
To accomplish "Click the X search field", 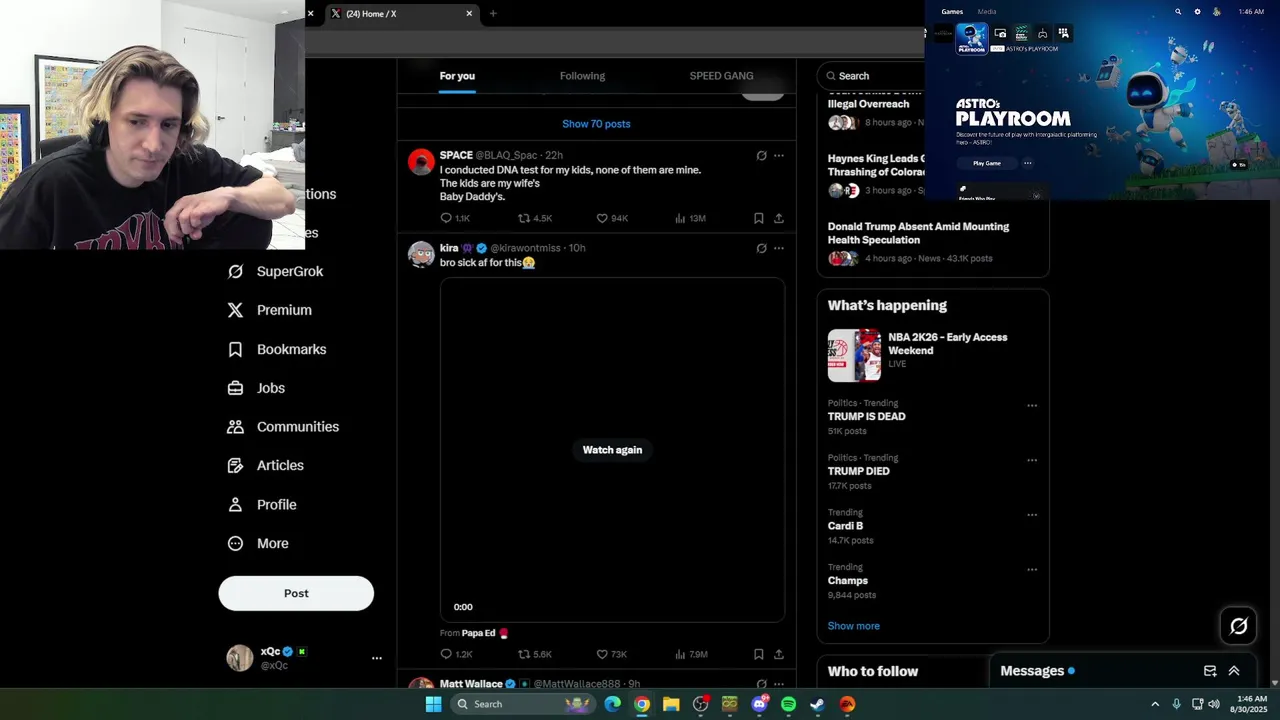I will click(870, 76).
